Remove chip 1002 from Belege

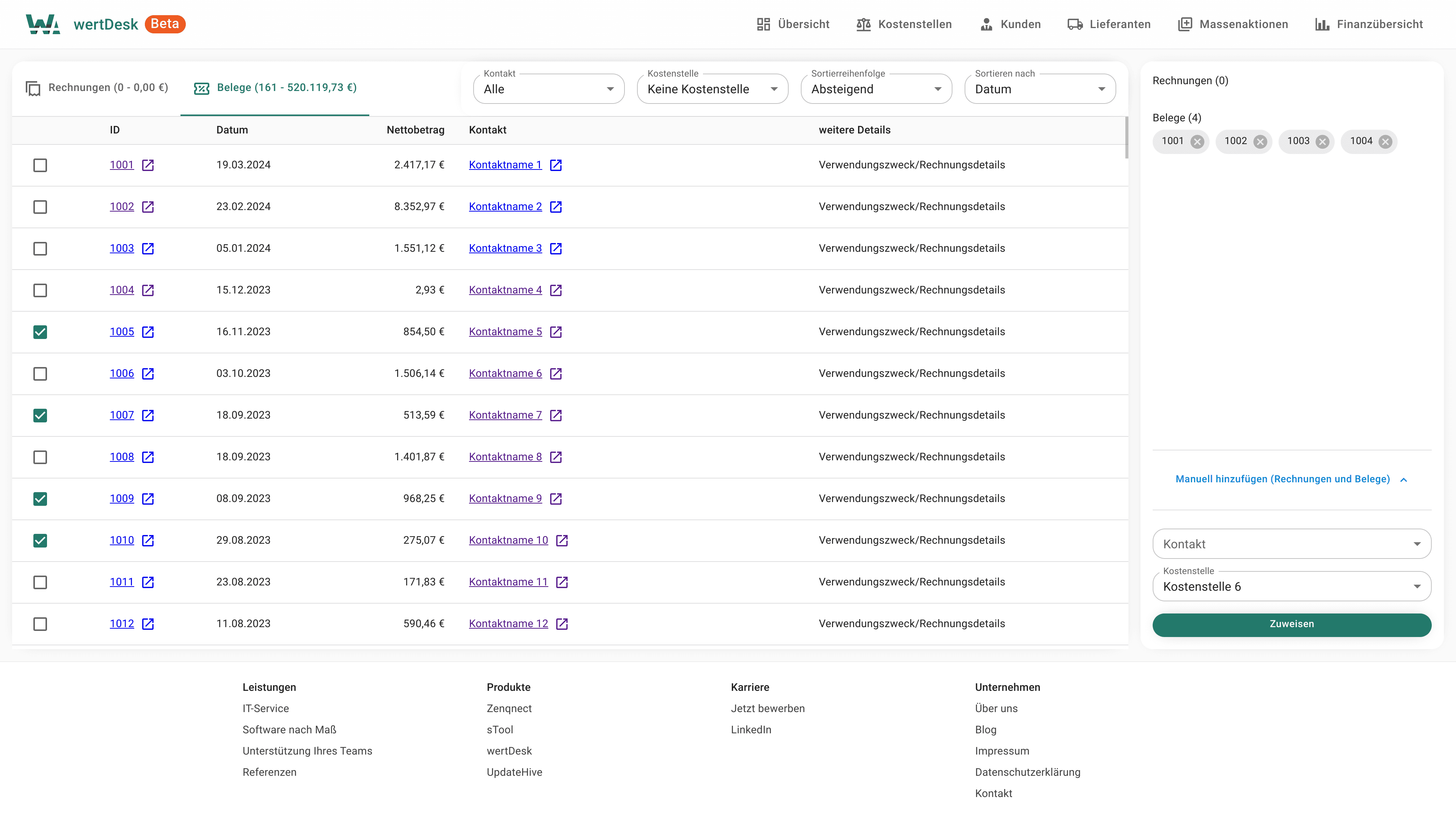1260,142
